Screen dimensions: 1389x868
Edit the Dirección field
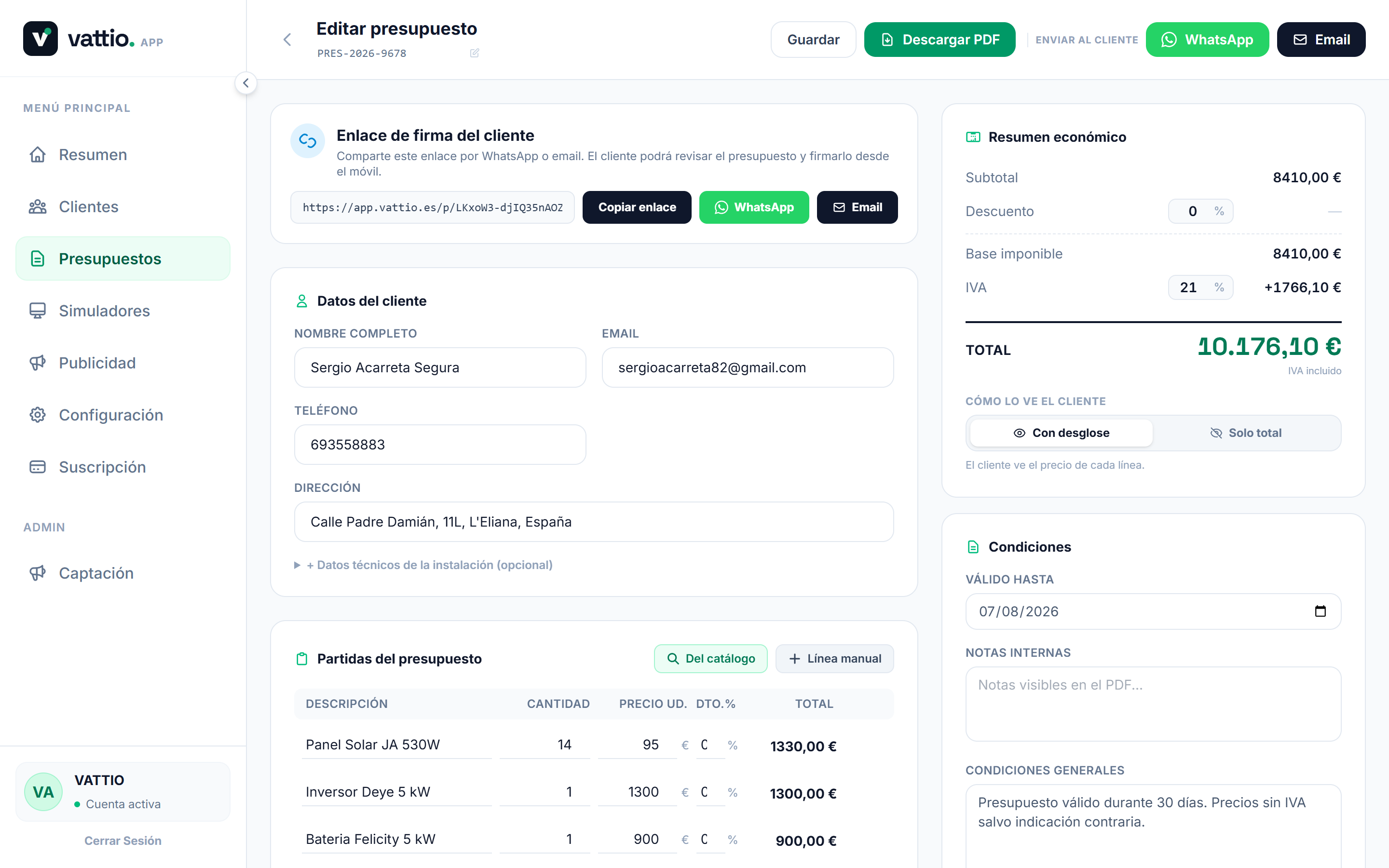(x=594, y=522)
